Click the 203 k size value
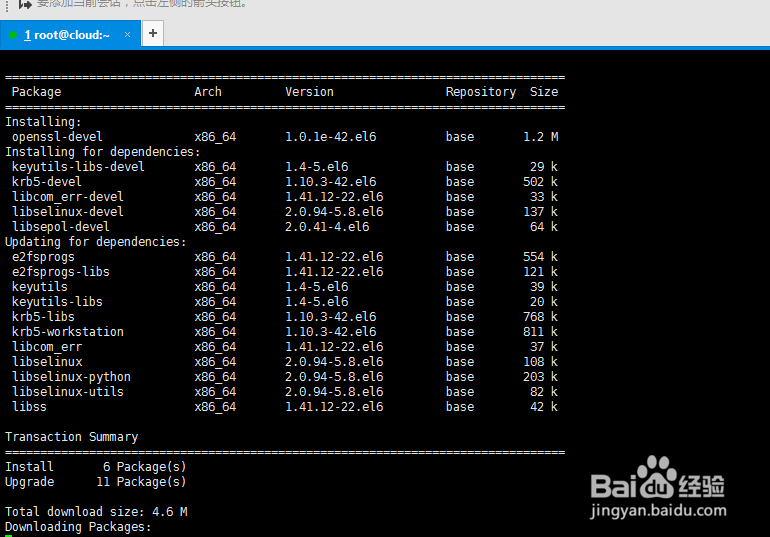770x537 pixels. 540,377
